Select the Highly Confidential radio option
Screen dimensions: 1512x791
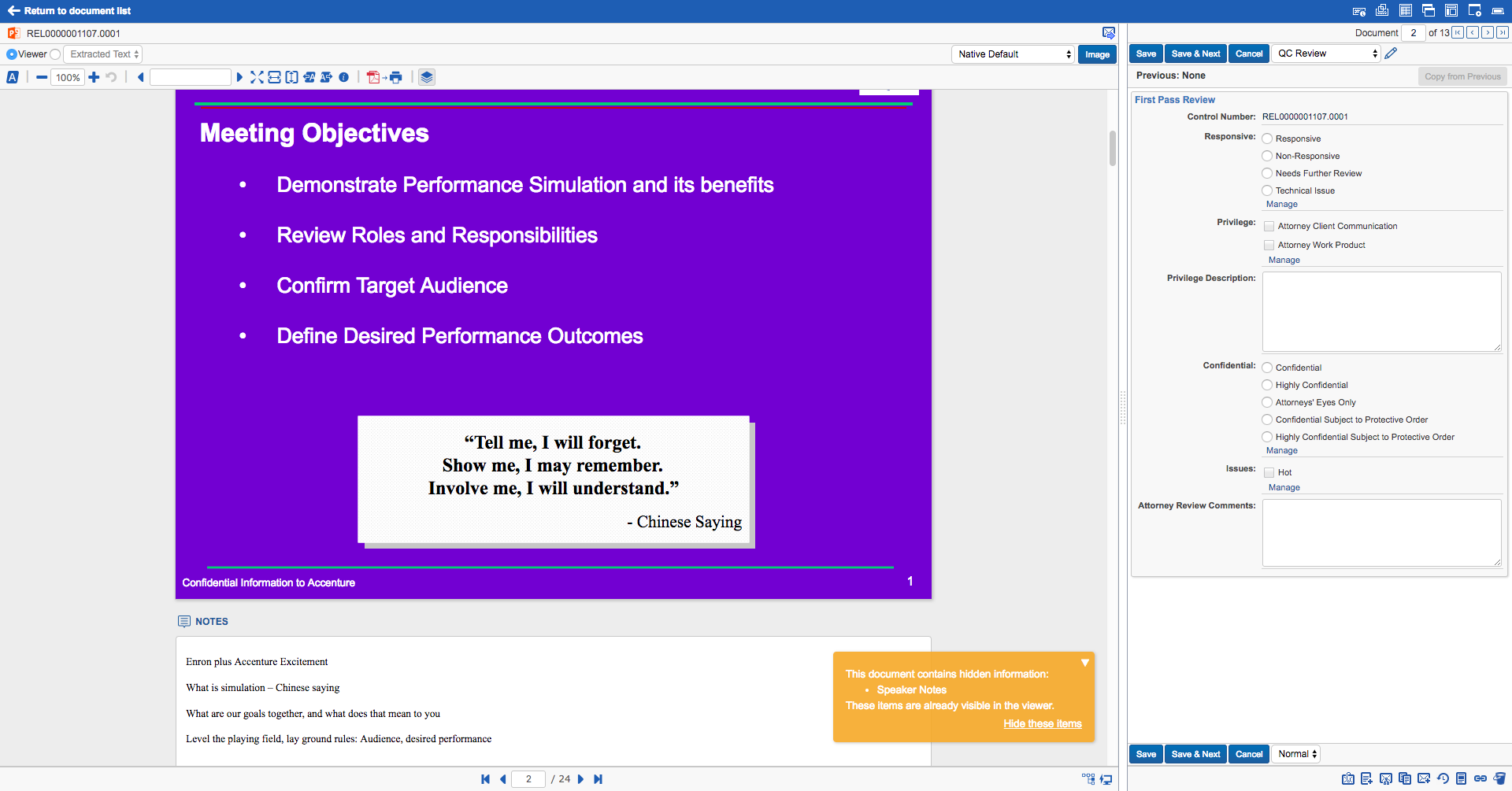coord(1267,385)
